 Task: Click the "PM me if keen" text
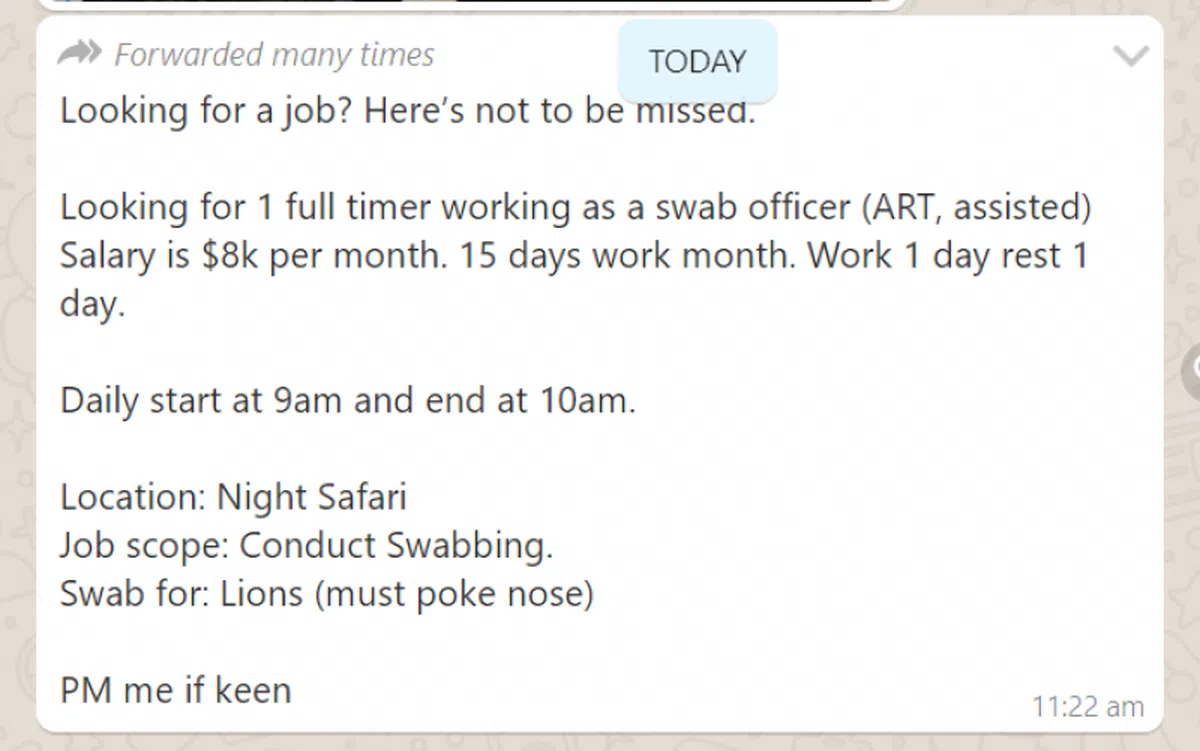point(176,690)
